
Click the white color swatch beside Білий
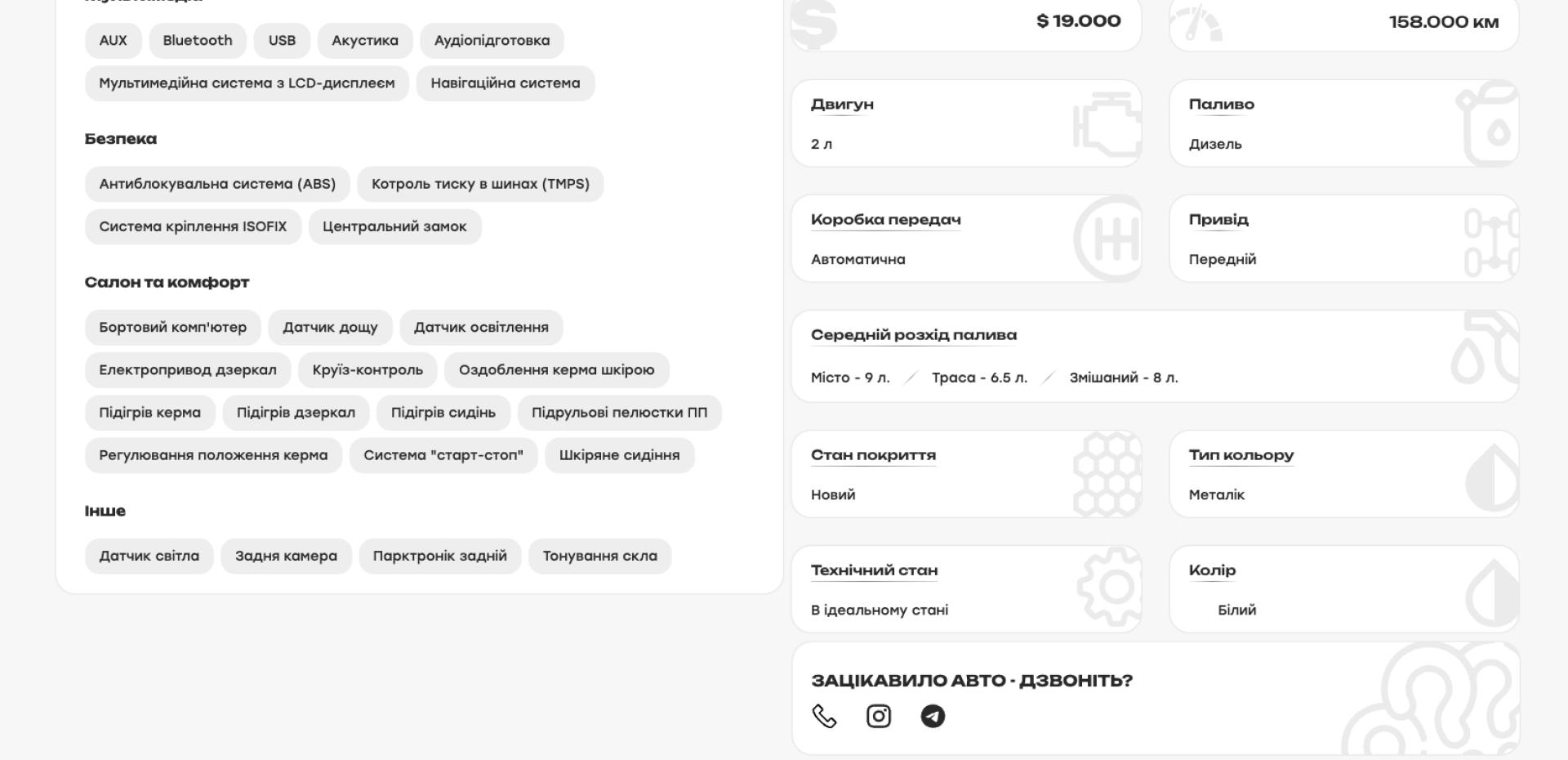[1201, 610]
